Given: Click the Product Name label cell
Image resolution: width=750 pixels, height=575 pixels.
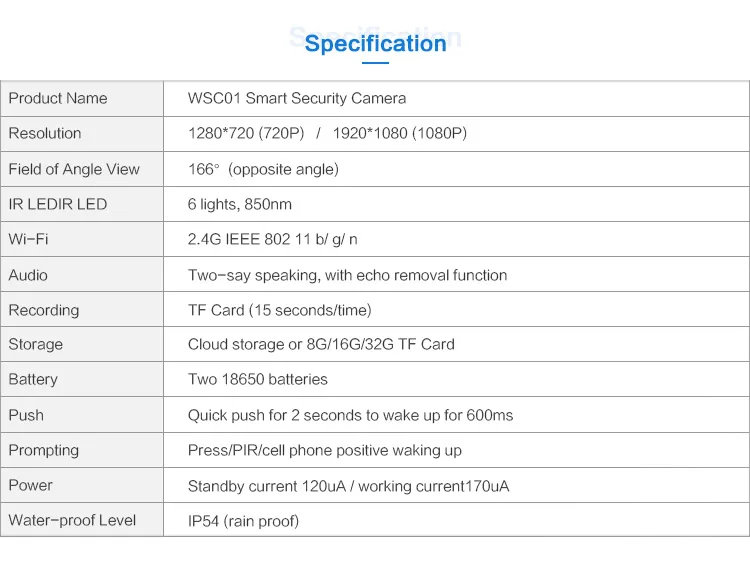Looking at the screenshot, I should pyautogui.click(x=58, y=98).
